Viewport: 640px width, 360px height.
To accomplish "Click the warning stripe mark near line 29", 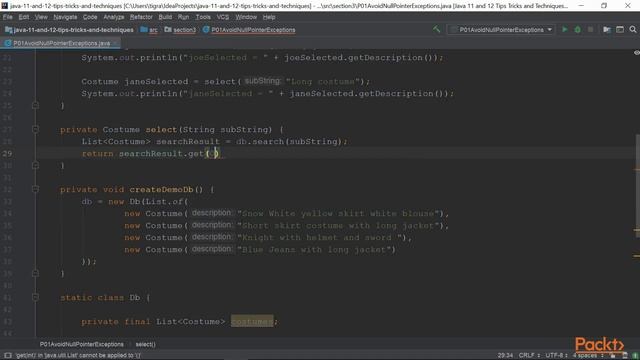I will pos(637,169).
